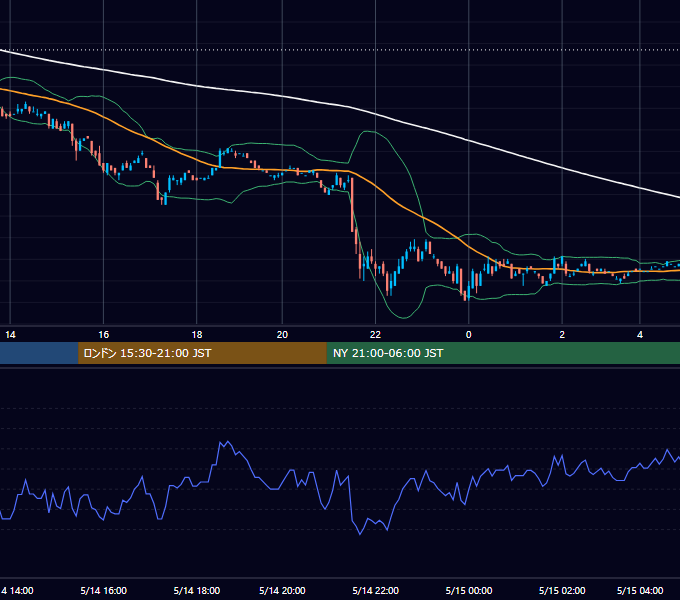Screen dimensions: 680x600
Task: Click the 2 label on the price chart axis
Action: tap(562, 335)
